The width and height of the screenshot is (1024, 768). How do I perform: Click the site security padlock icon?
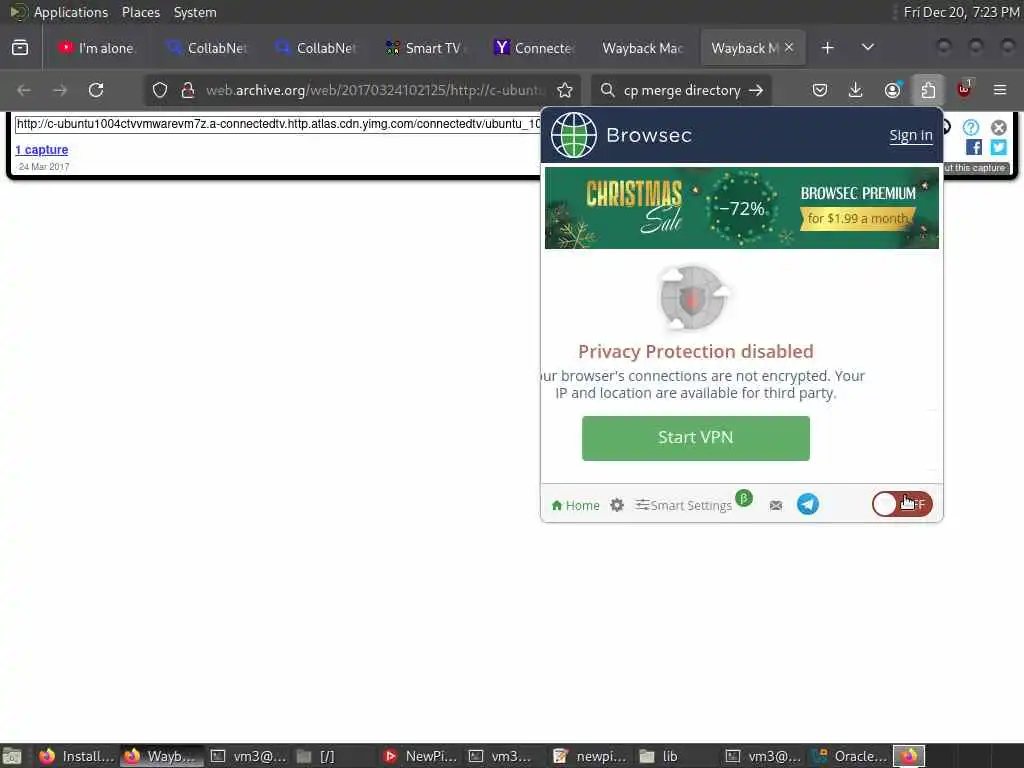coord(188,90)
